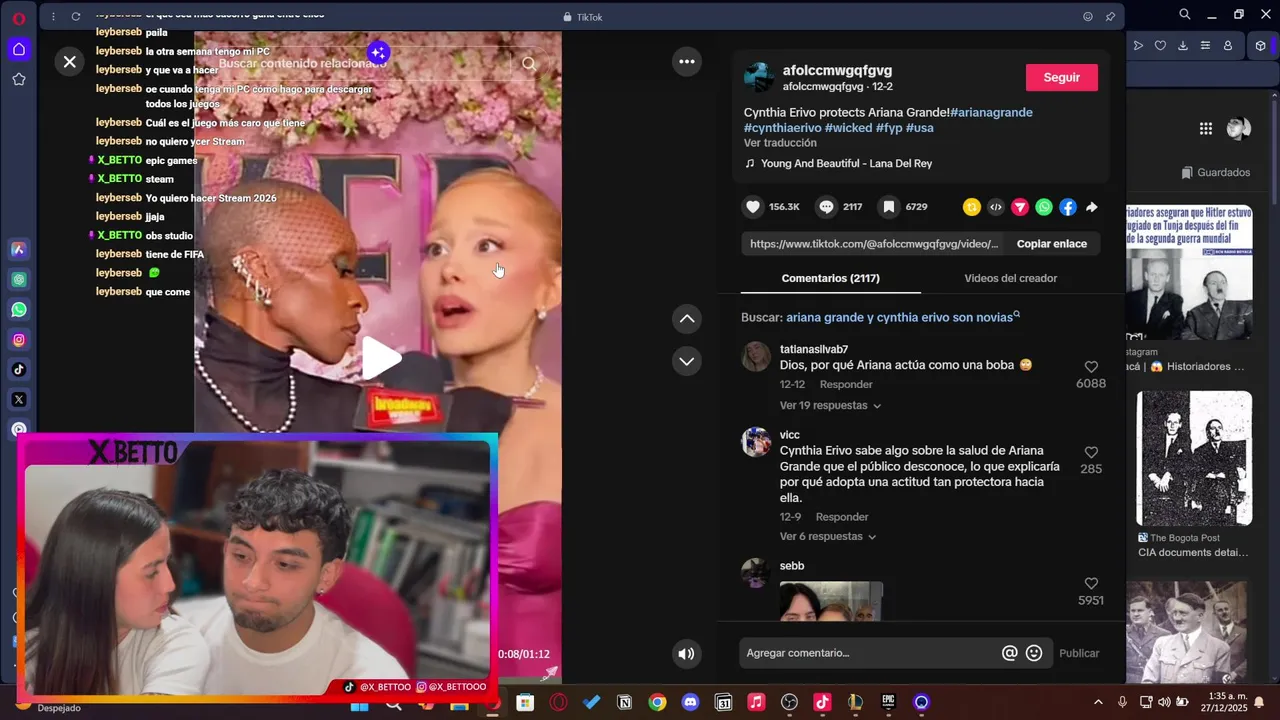Open Opera bookmarks star icon
Screen dimensions: 1280x720
click(19, 79)
